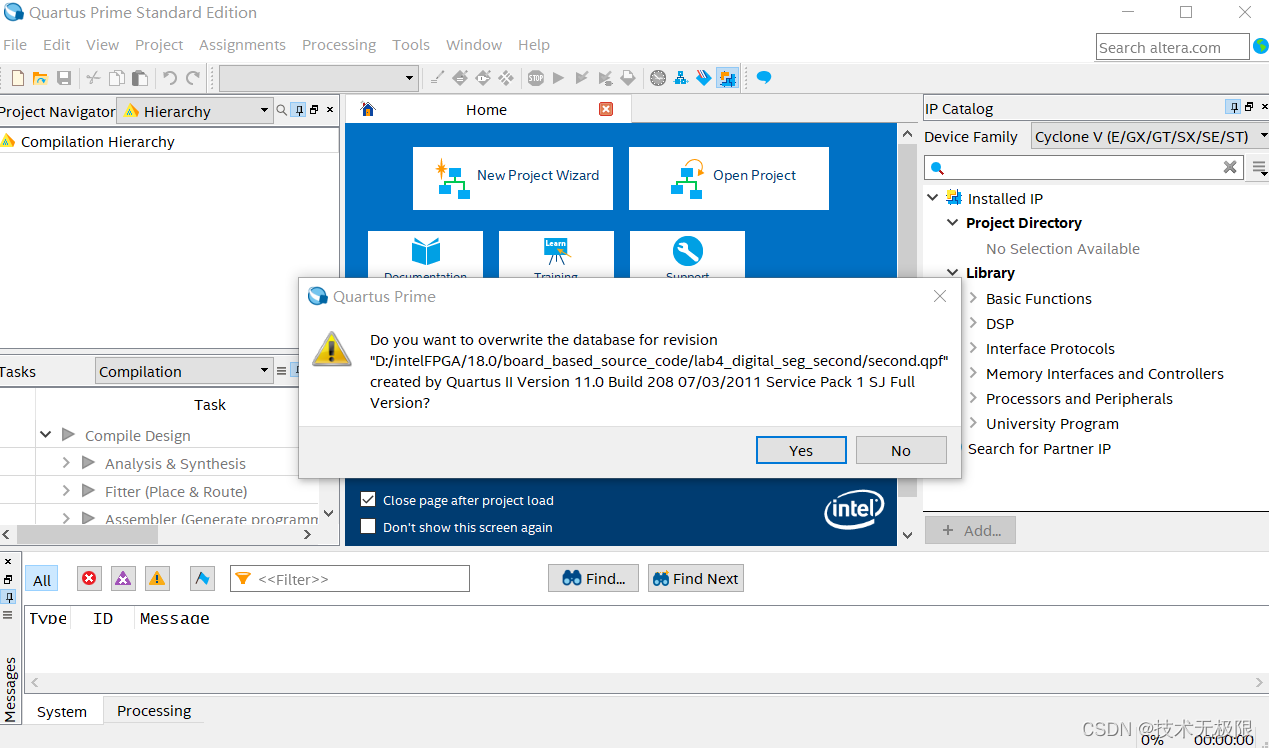Click the New Project Wizard button
Screen dimensions: 1269x748
(x=513, y=178)
